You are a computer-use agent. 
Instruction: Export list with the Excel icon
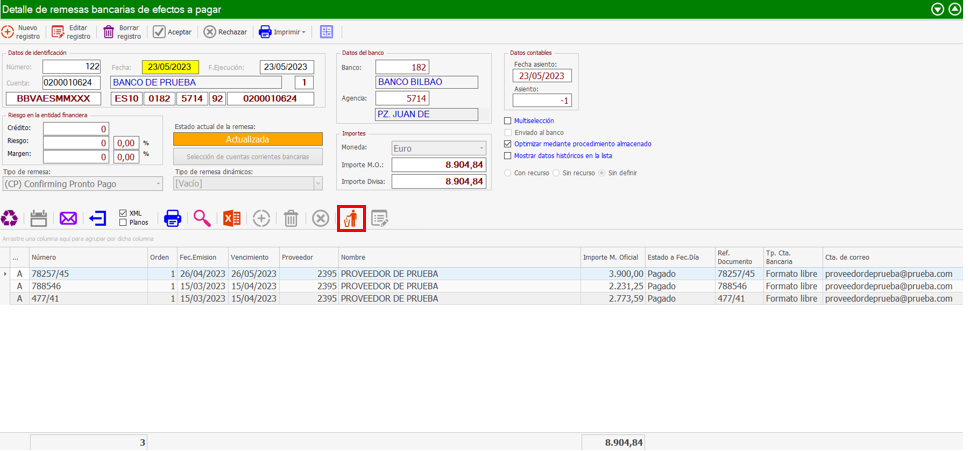tap(231, 218)
